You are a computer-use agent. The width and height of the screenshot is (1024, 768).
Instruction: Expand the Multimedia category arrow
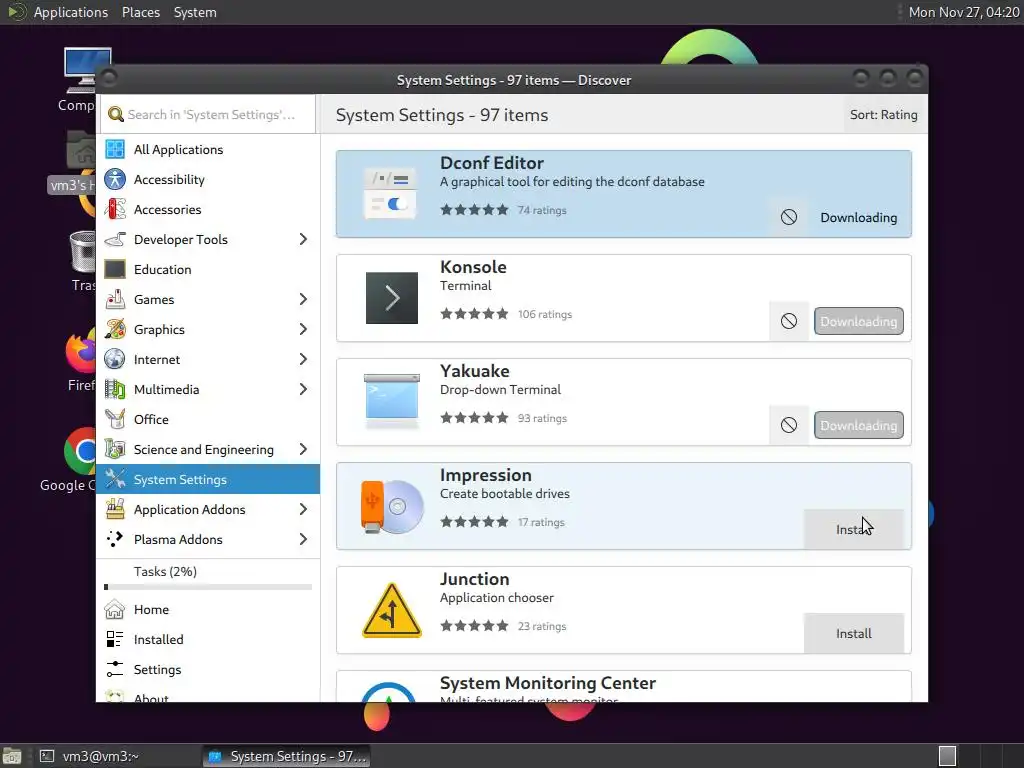(303, 390)
